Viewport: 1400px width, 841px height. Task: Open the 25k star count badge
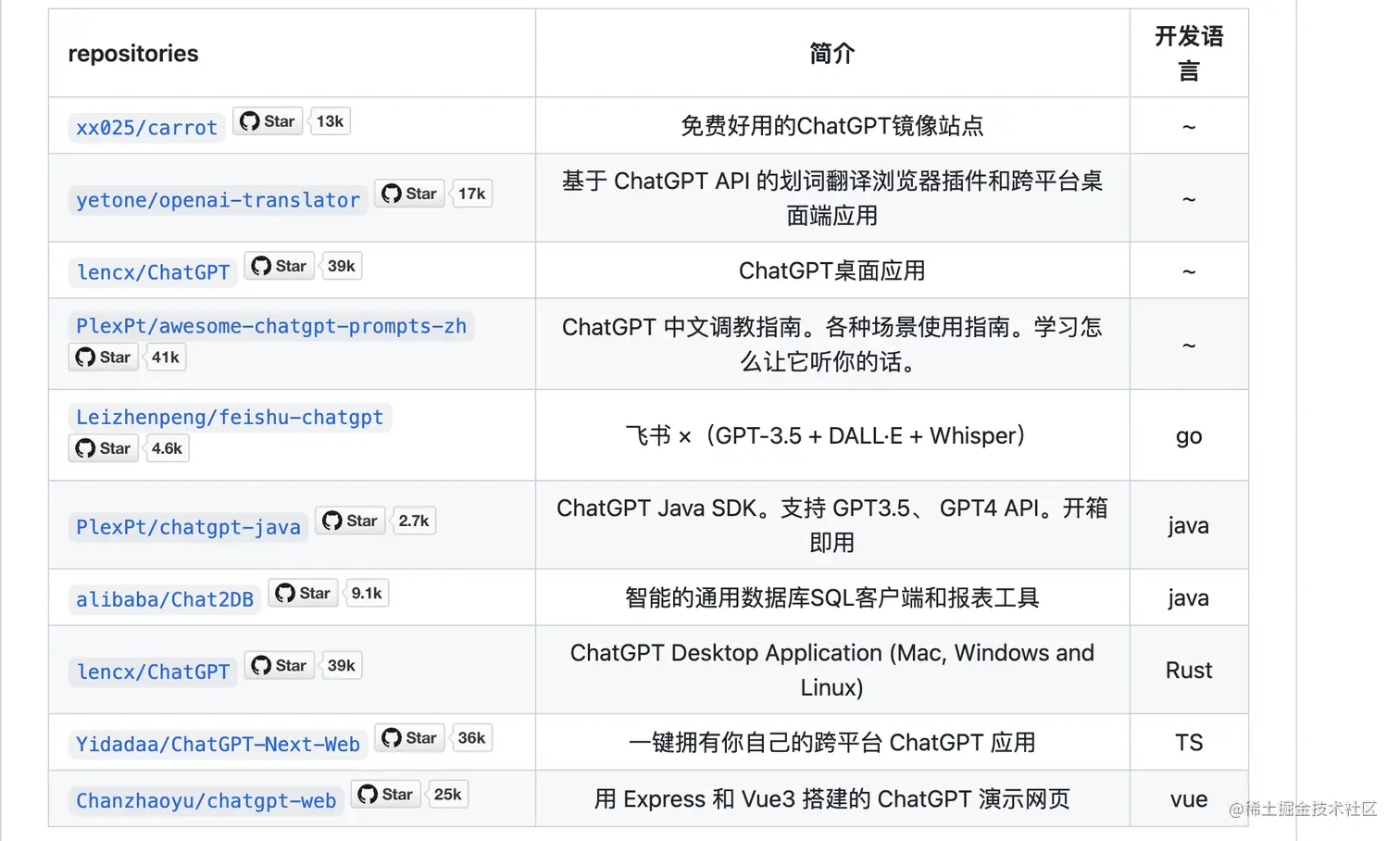tap(447, 794)
